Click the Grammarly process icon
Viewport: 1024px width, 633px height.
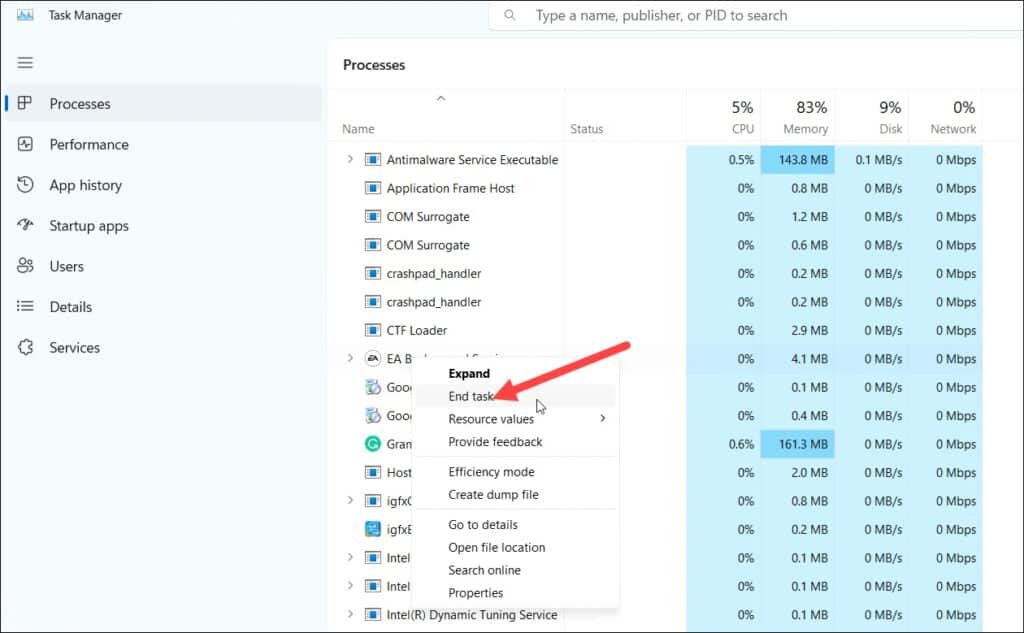tap(373, 444)
